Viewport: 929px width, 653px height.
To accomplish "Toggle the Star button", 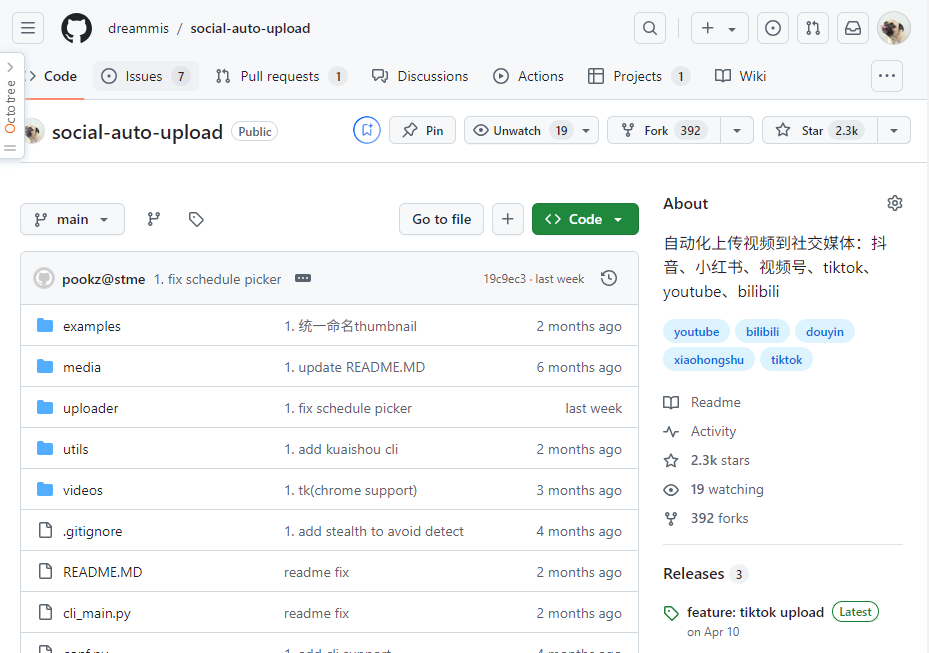I will [819, 130].
